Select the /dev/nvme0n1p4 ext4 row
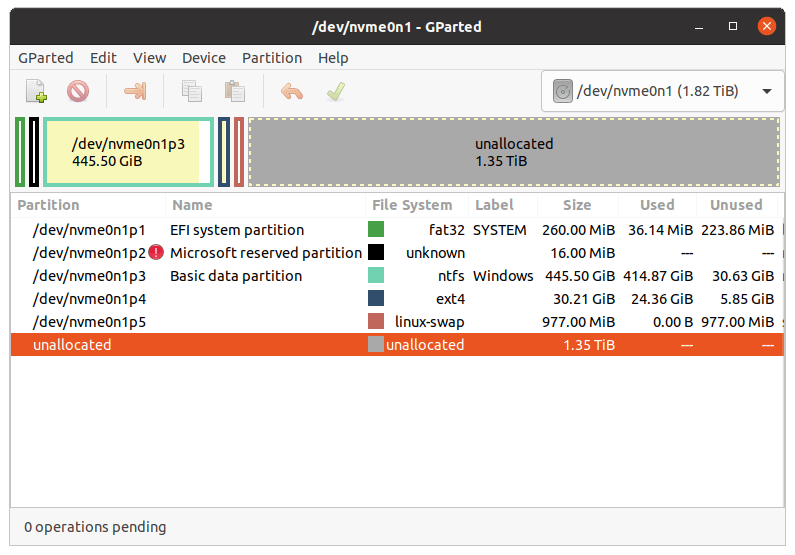The image size is (795, 555). coord(397,299)
